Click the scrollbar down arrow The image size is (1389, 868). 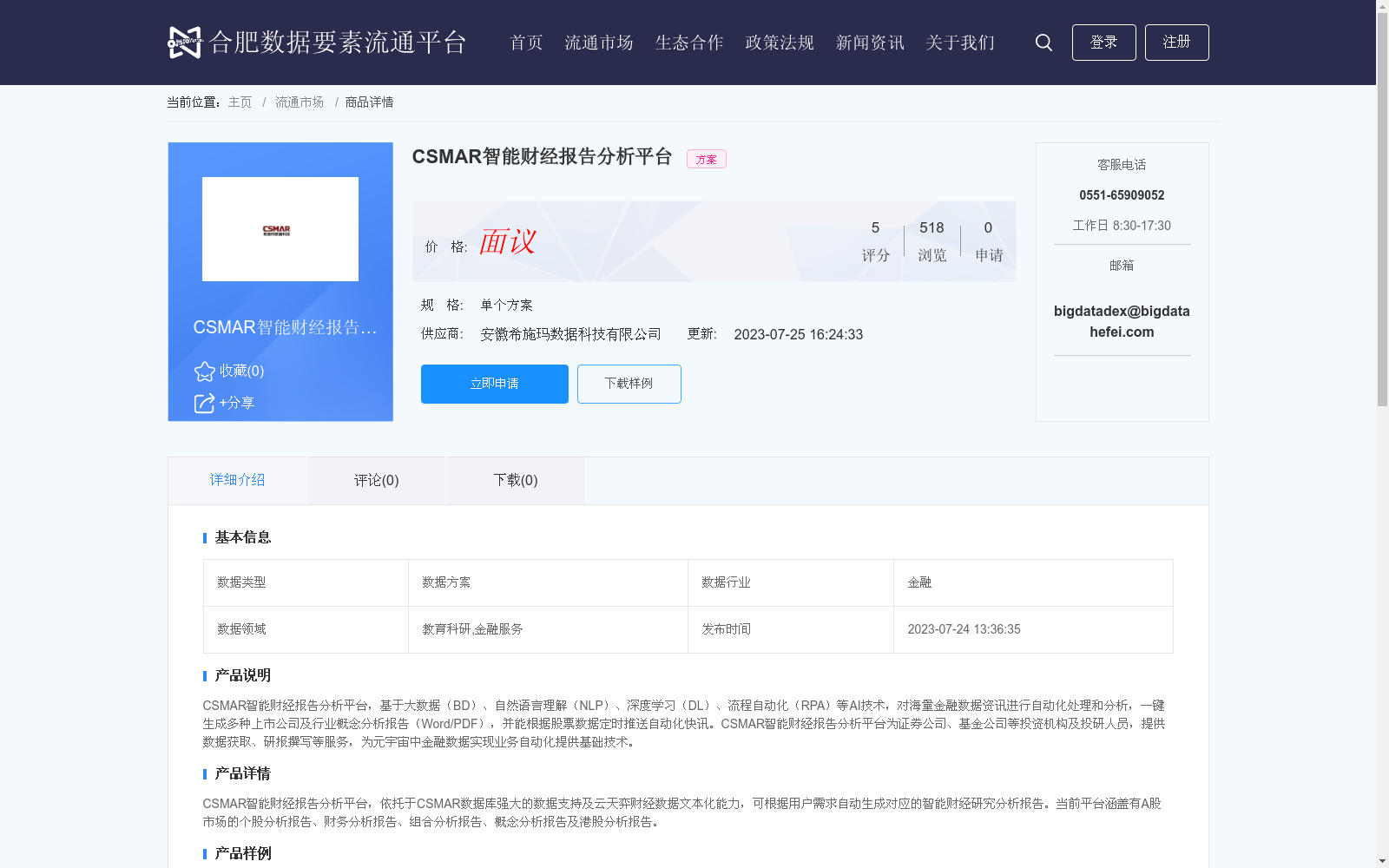1382,861
